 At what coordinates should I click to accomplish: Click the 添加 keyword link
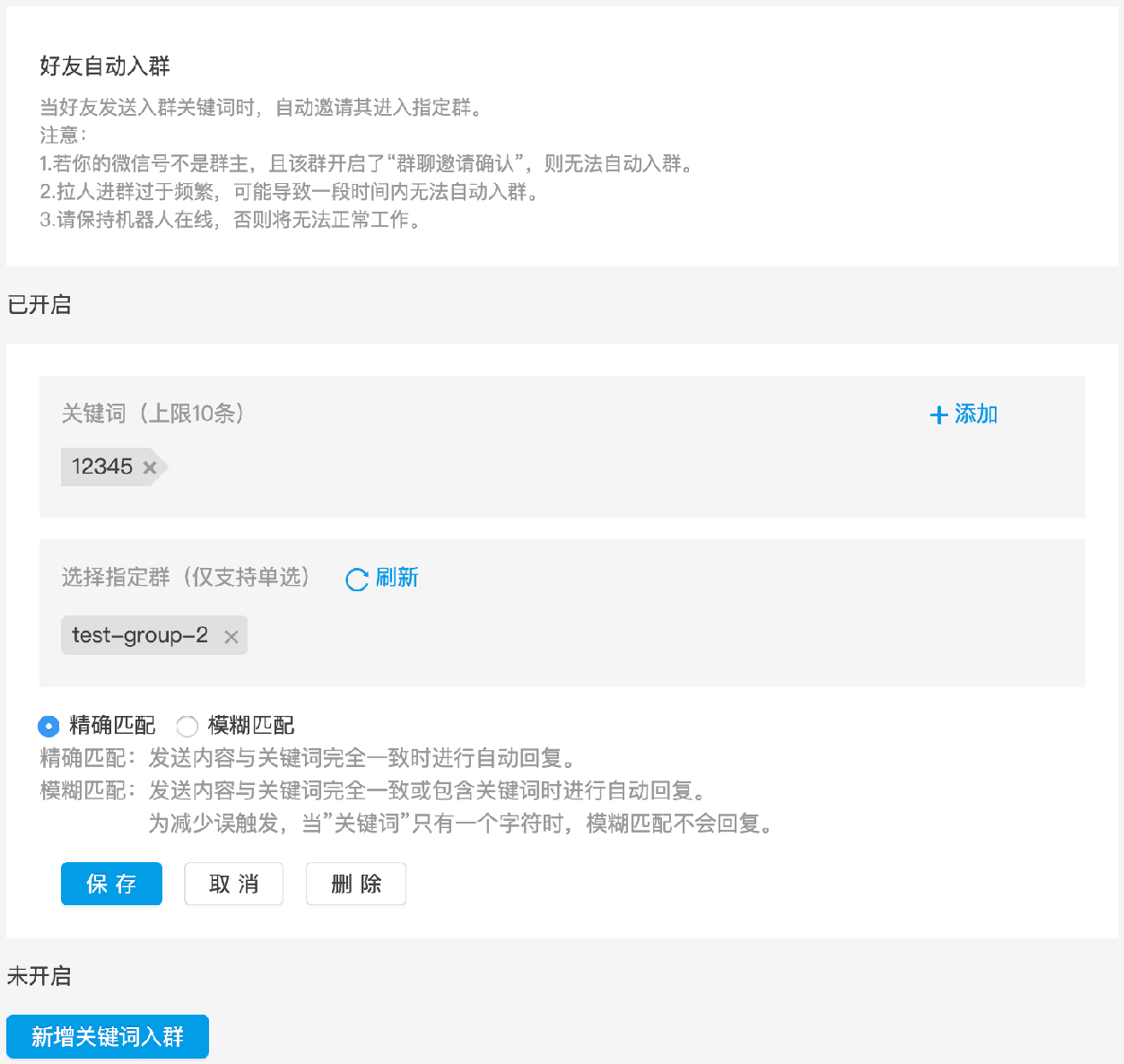point(976,414)
